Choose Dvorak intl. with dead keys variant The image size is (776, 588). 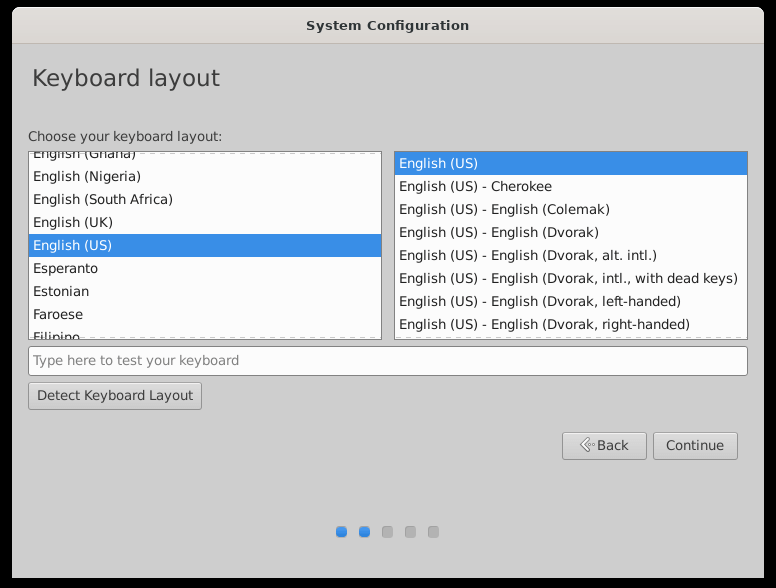pos(568,279)
